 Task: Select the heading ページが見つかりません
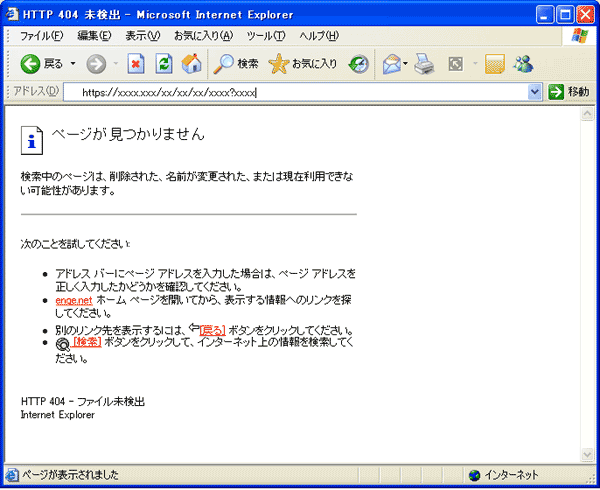[x=128, y=134]
